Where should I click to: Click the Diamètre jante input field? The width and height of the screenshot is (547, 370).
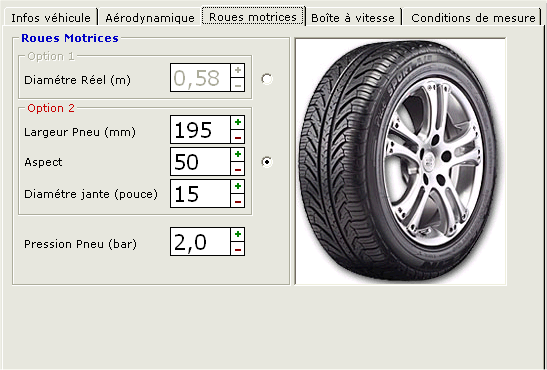(200, 194)
